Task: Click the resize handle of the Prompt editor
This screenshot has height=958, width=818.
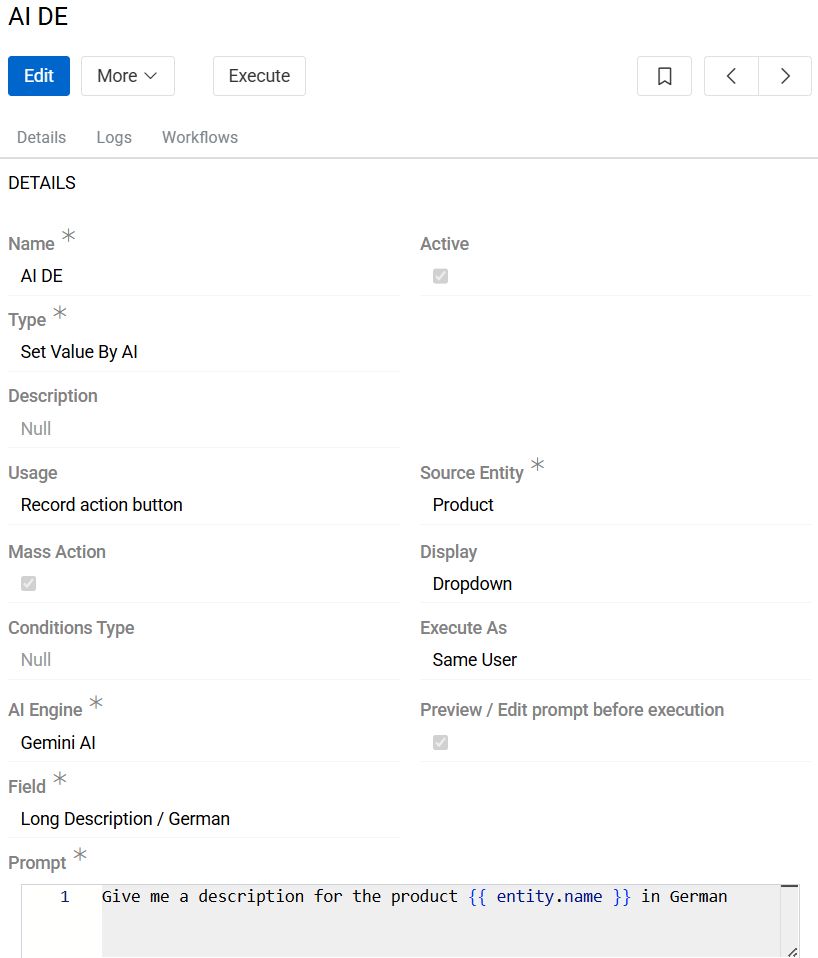Action: [792, 950]
